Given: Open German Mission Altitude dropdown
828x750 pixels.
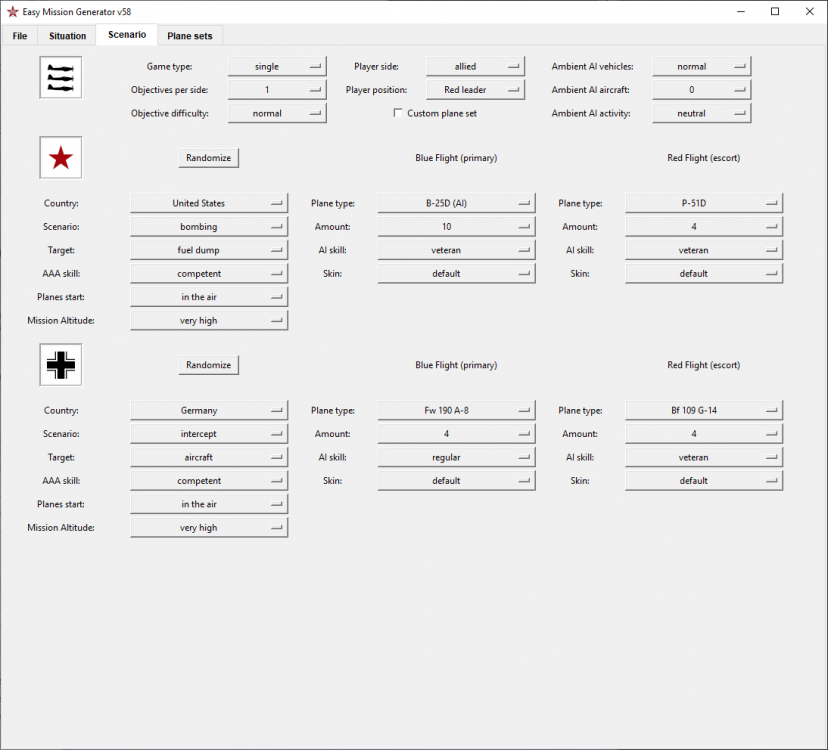Looking at the screenshot, I should click(209, 528).
